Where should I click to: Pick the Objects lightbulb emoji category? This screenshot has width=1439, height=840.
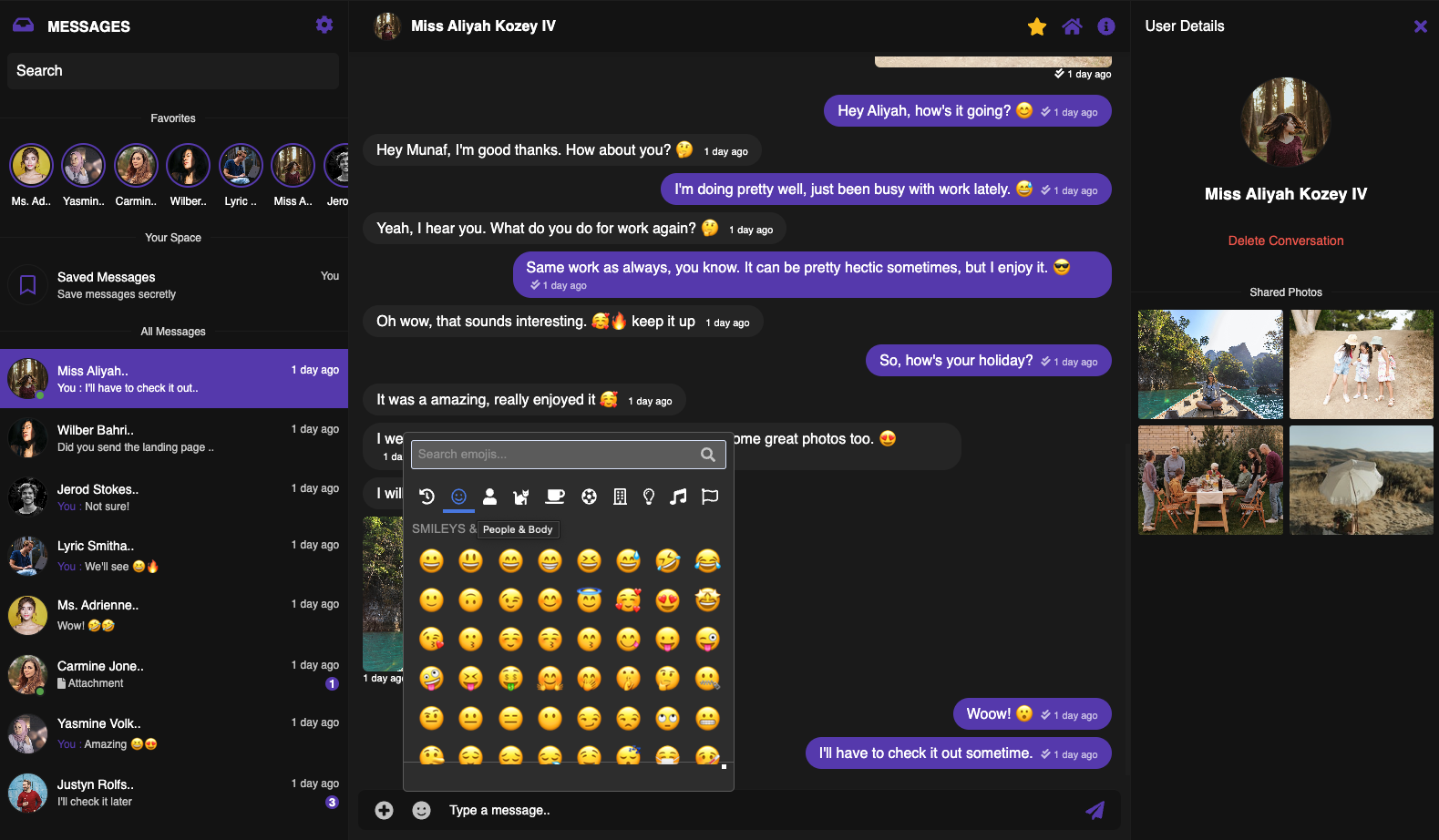(x=649, y=497)
